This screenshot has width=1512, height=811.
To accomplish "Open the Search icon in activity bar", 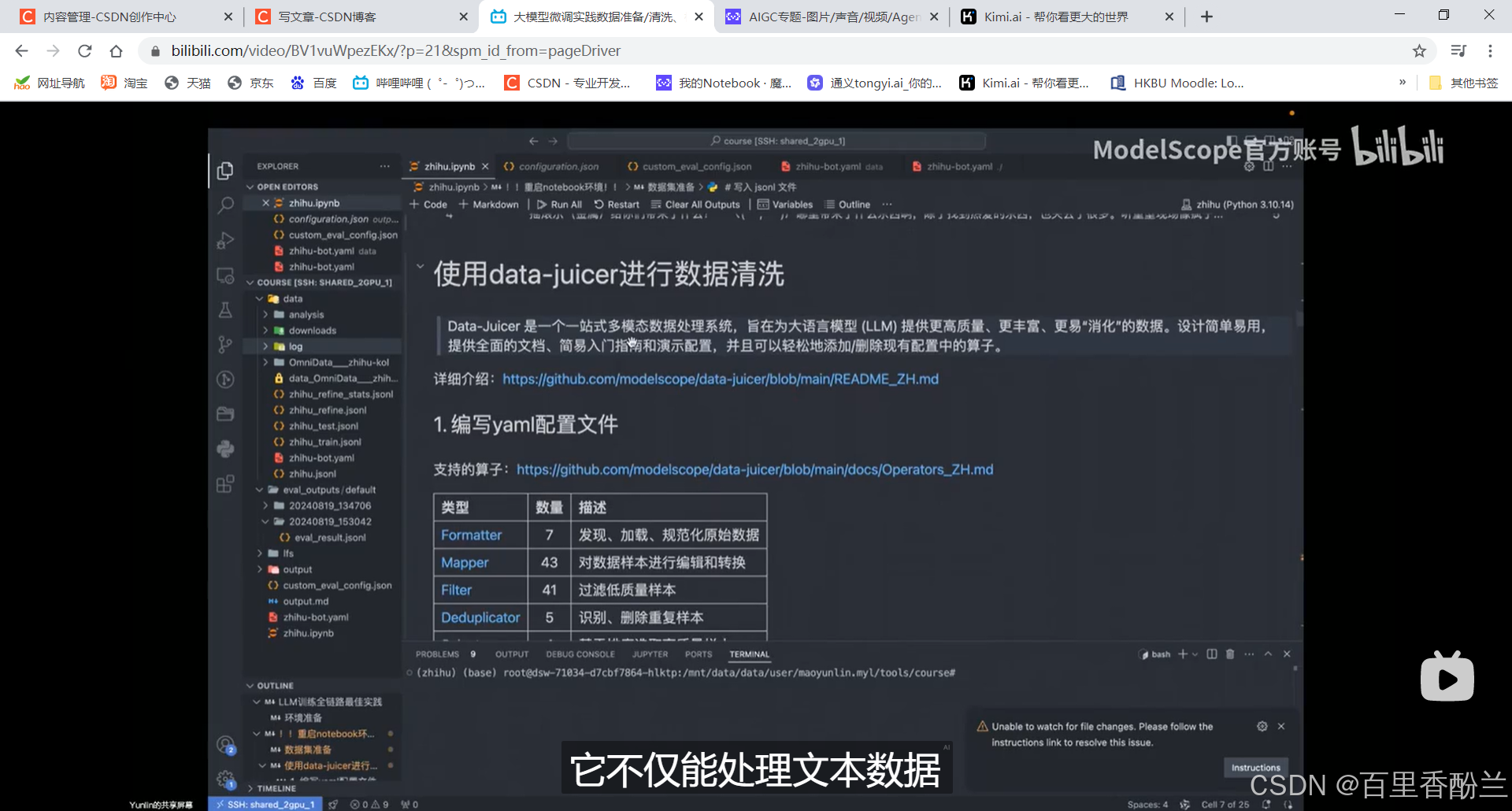I will (x=225, y=206).
